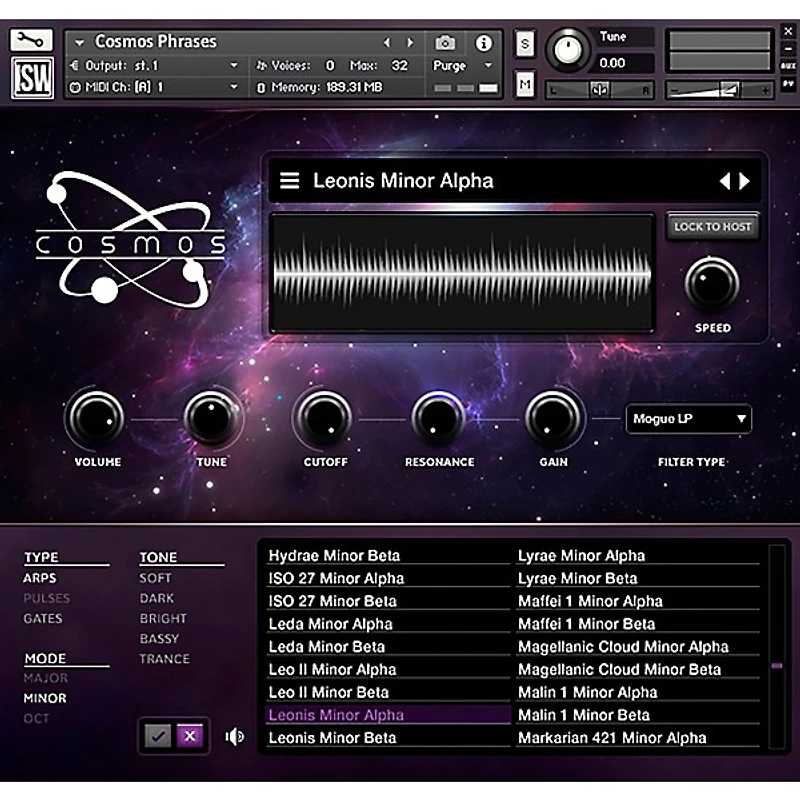
Task: Select the OCT mode filter
Action: click(36, 718)
